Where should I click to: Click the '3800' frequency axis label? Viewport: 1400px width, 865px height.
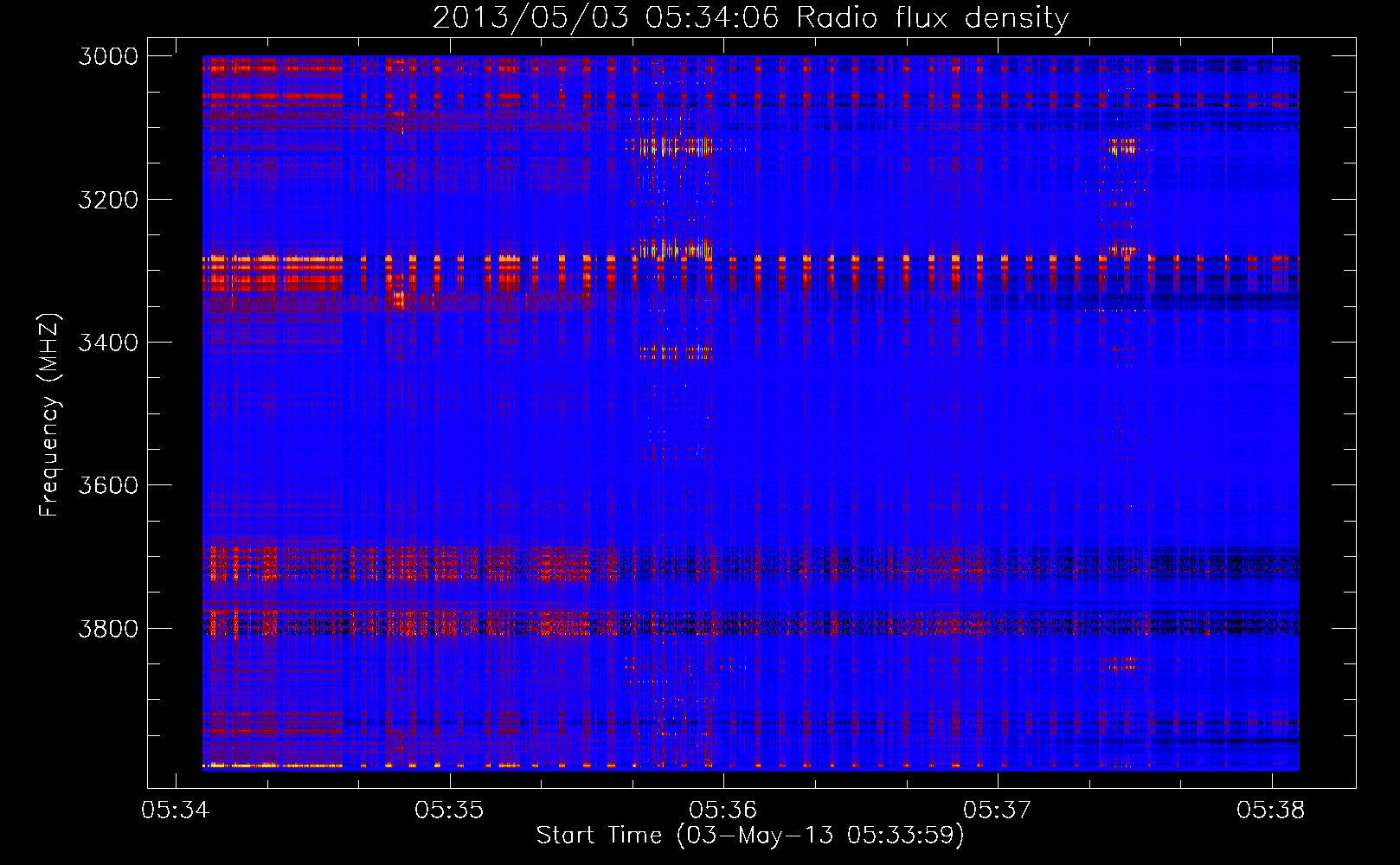(x=108, y=628)
